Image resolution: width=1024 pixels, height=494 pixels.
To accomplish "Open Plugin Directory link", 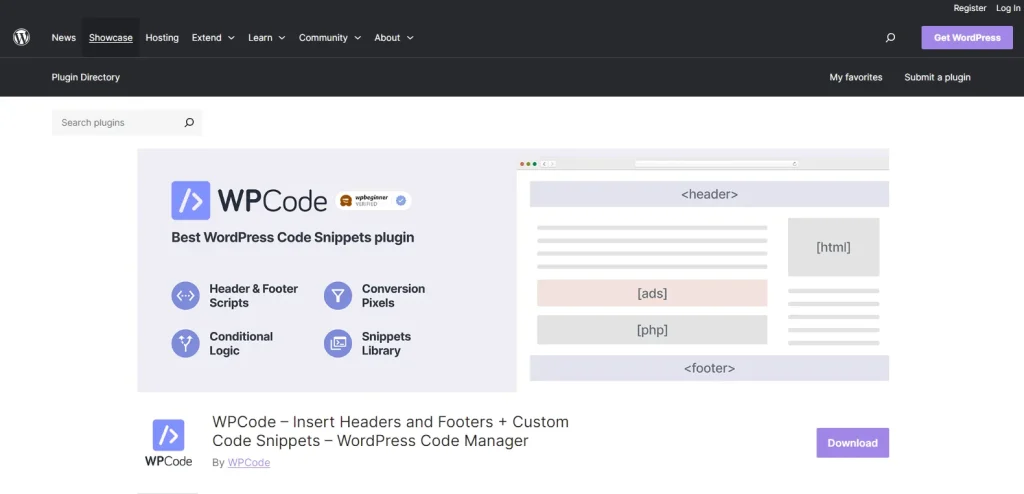I will pos(86,77).
